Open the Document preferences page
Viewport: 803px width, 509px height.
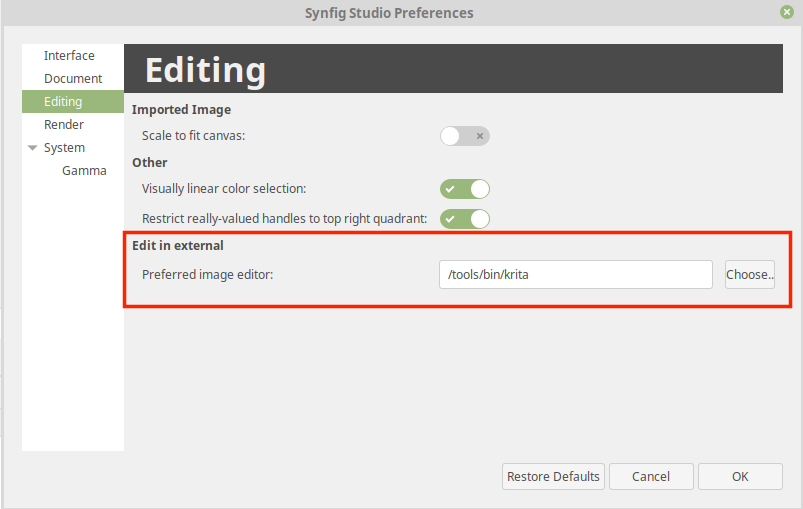pos(73,79)
